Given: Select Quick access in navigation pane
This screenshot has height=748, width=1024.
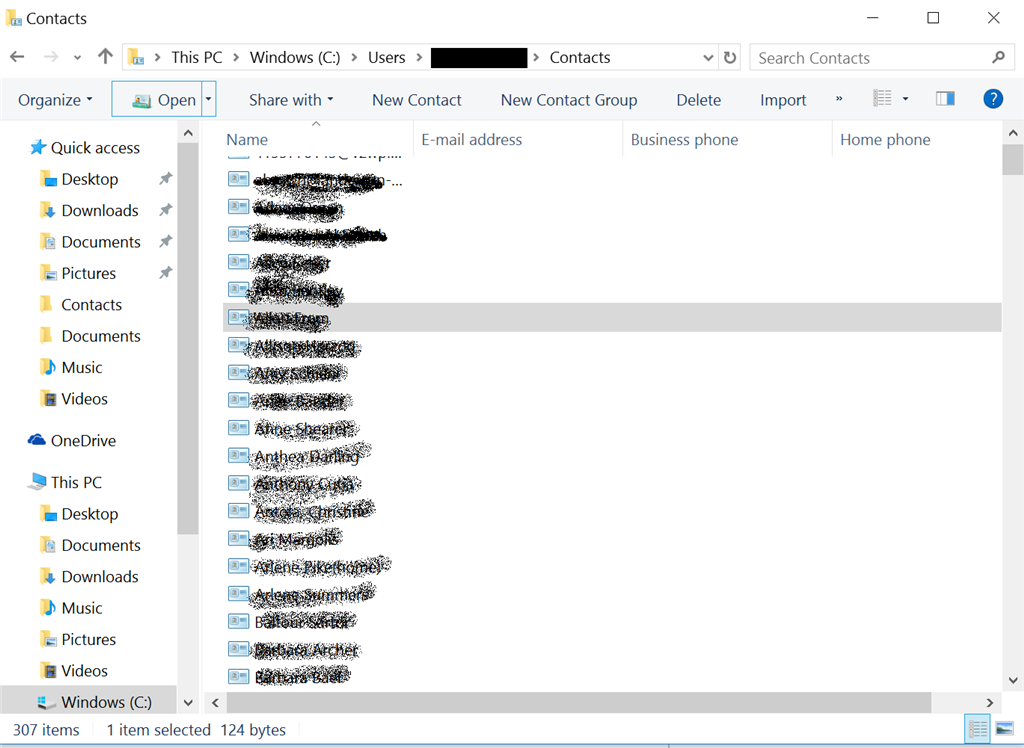Looking at the screenshot, I should 95,148.
